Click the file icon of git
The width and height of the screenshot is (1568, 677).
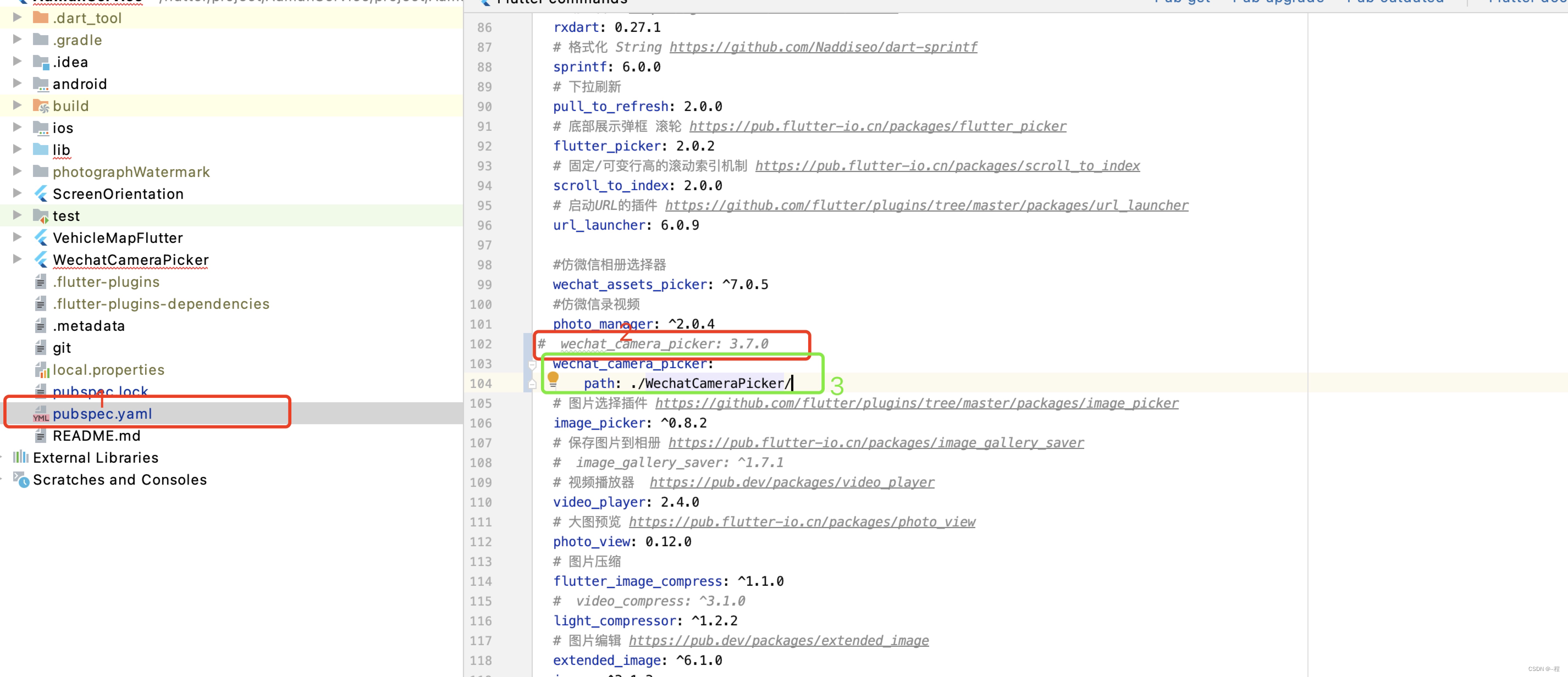click(x=40, y=347)
